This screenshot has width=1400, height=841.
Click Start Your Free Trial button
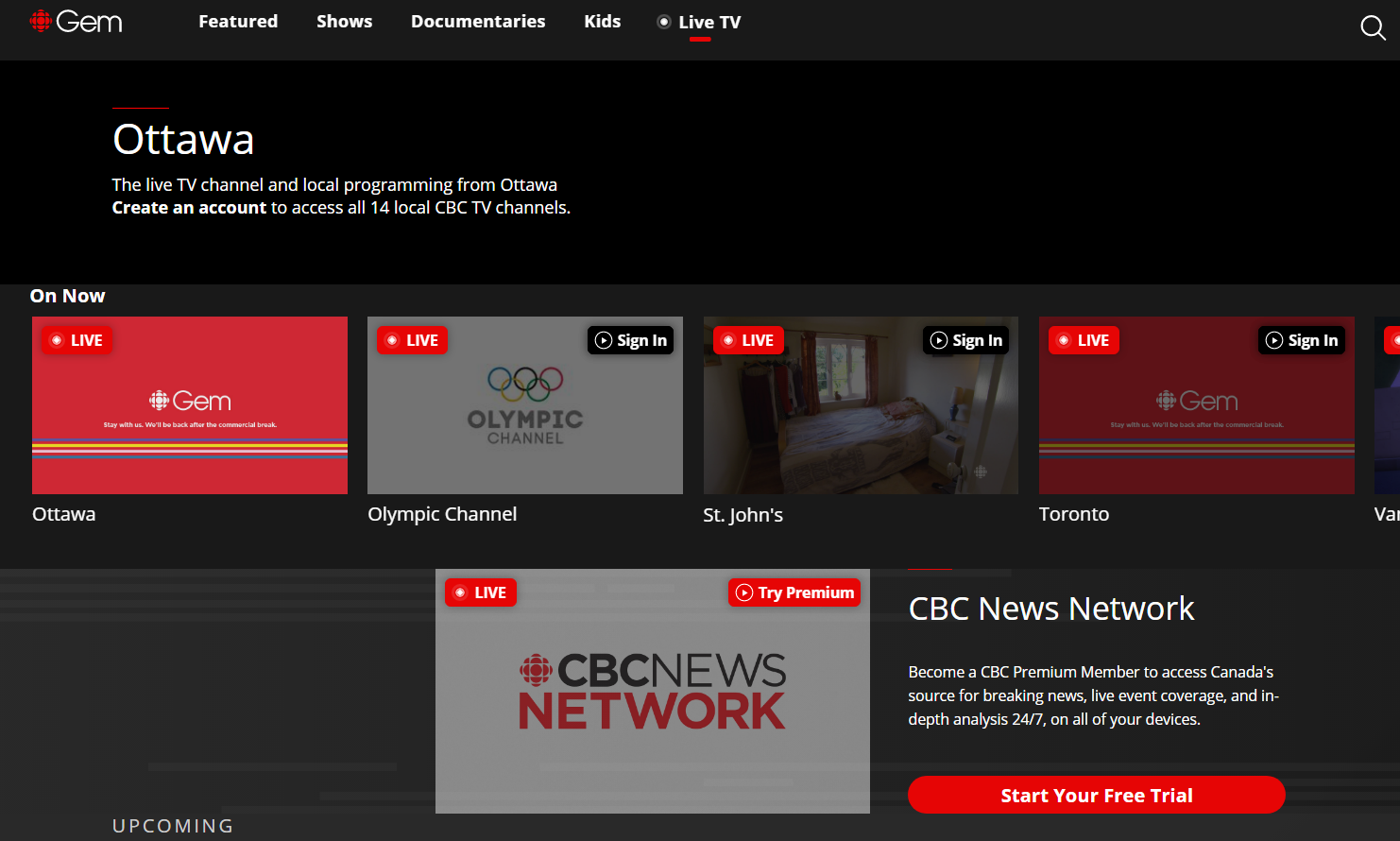[x=1097, y=795]
